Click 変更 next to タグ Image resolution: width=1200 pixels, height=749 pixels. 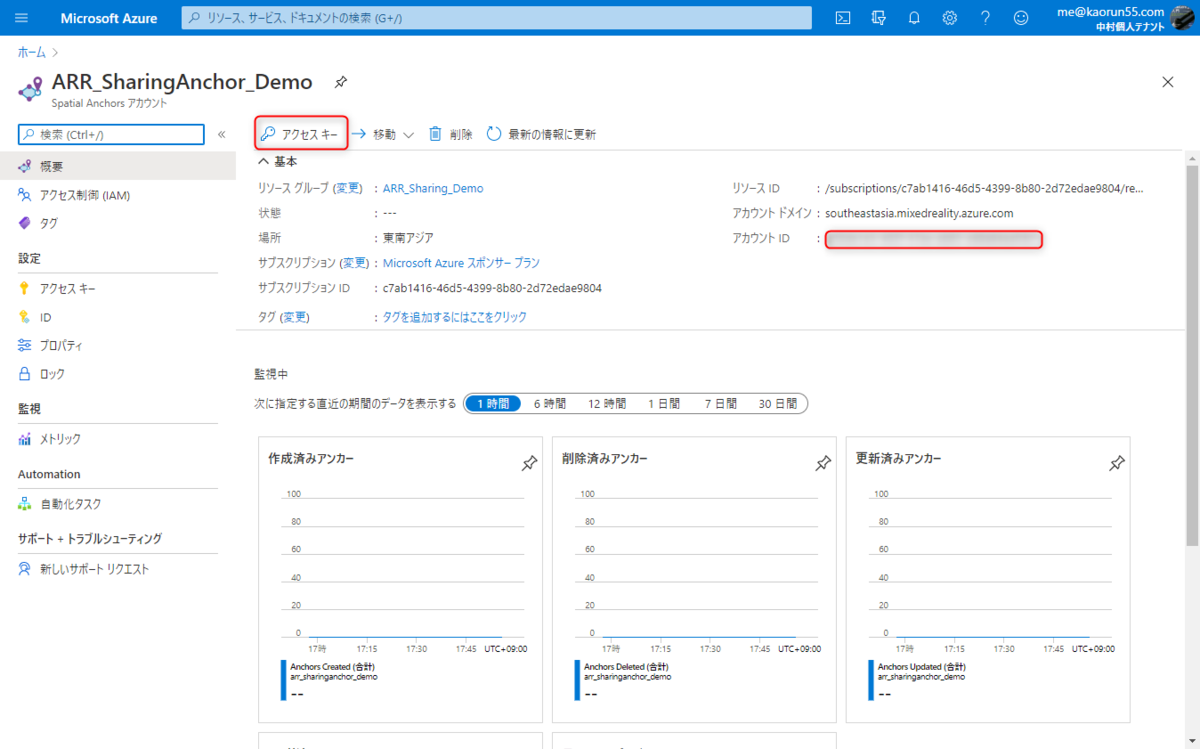click(x=295, y=317)
